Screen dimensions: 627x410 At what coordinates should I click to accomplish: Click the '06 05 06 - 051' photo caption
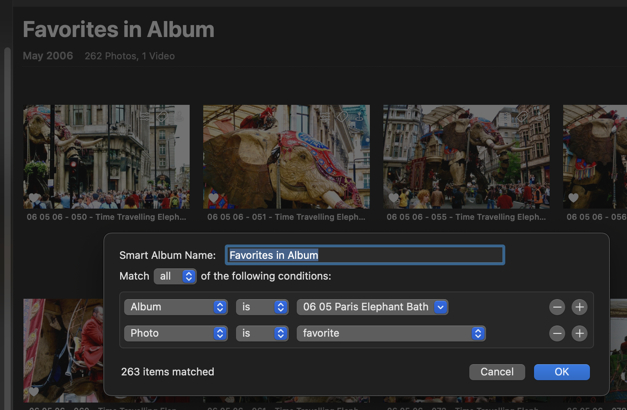point(286,217)
